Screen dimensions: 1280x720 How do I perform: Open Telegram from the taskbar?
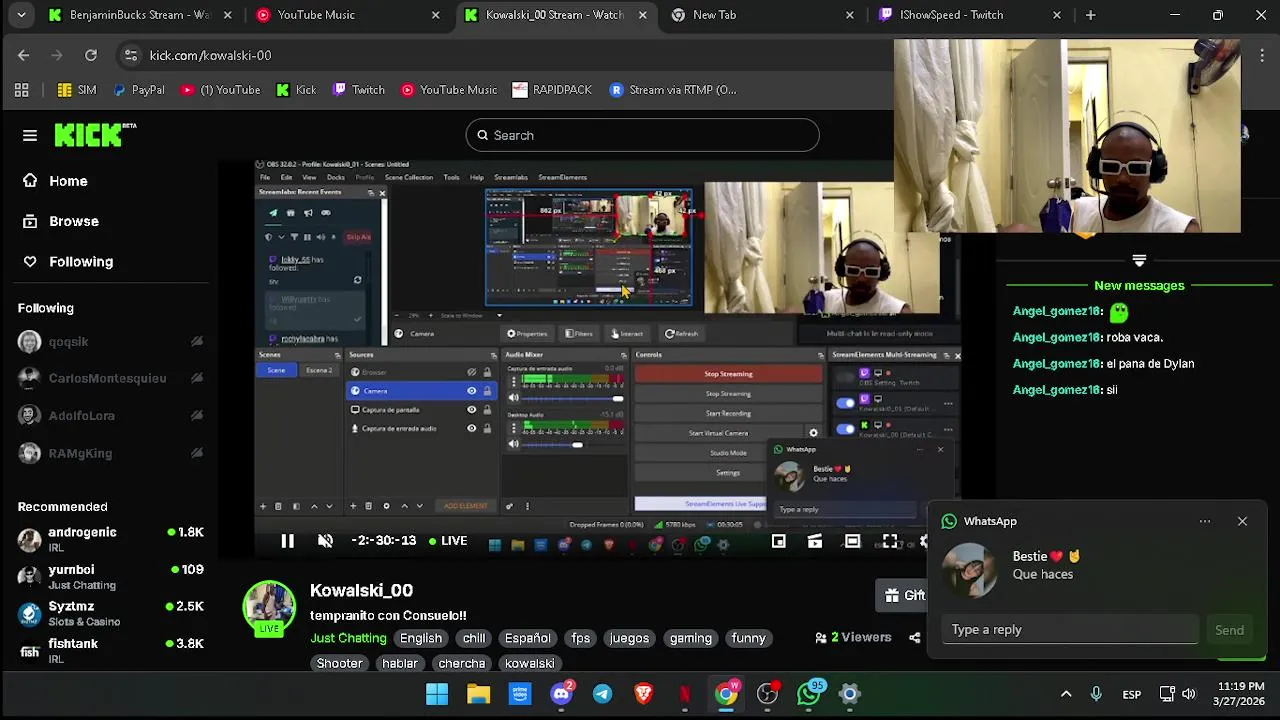(x=602, y=694)
